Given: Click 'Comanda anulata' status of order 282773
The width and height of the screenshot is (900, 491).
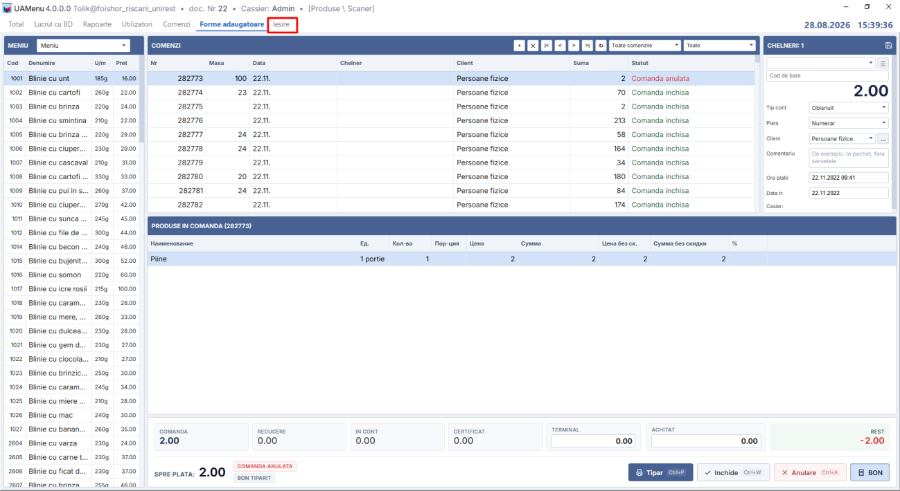Looking at the screenshot, I should [x=660, y=78].
